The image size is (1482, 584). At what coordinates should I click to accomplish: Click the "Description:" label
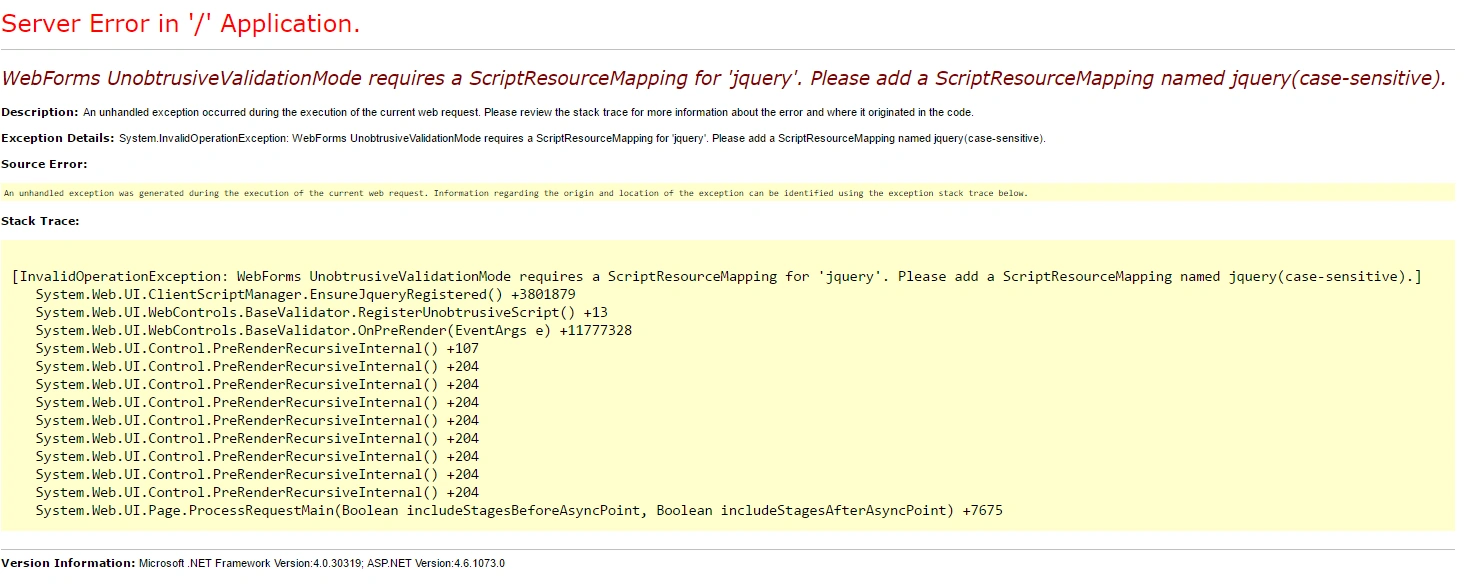[x=40, y=112]
